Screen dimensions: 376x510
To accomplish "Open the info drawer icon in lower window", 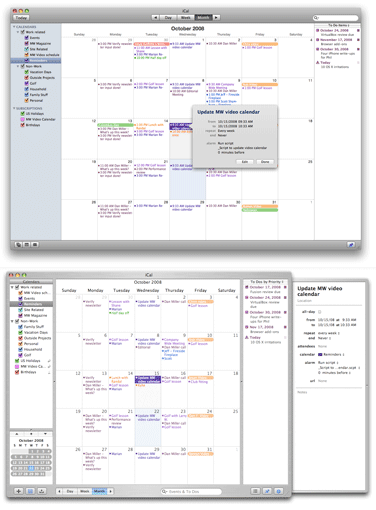I will point(279,491).
